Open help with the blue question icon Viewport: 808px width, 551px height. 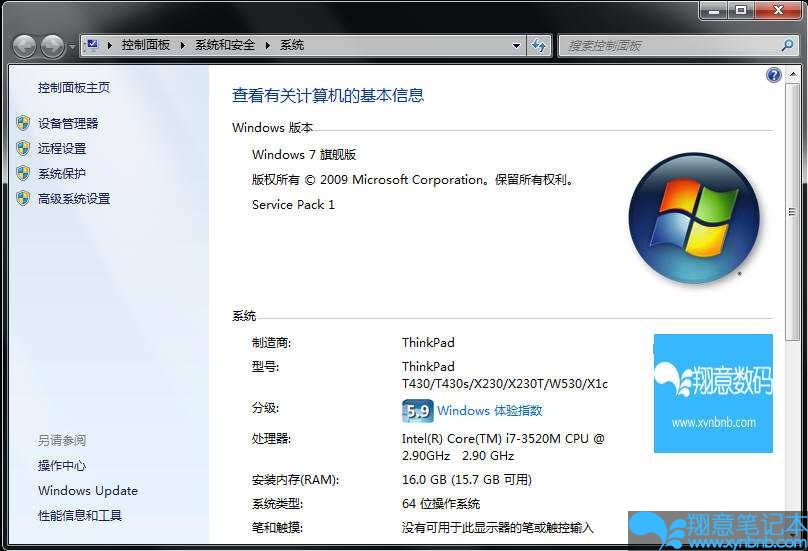[x=773, y=75]
